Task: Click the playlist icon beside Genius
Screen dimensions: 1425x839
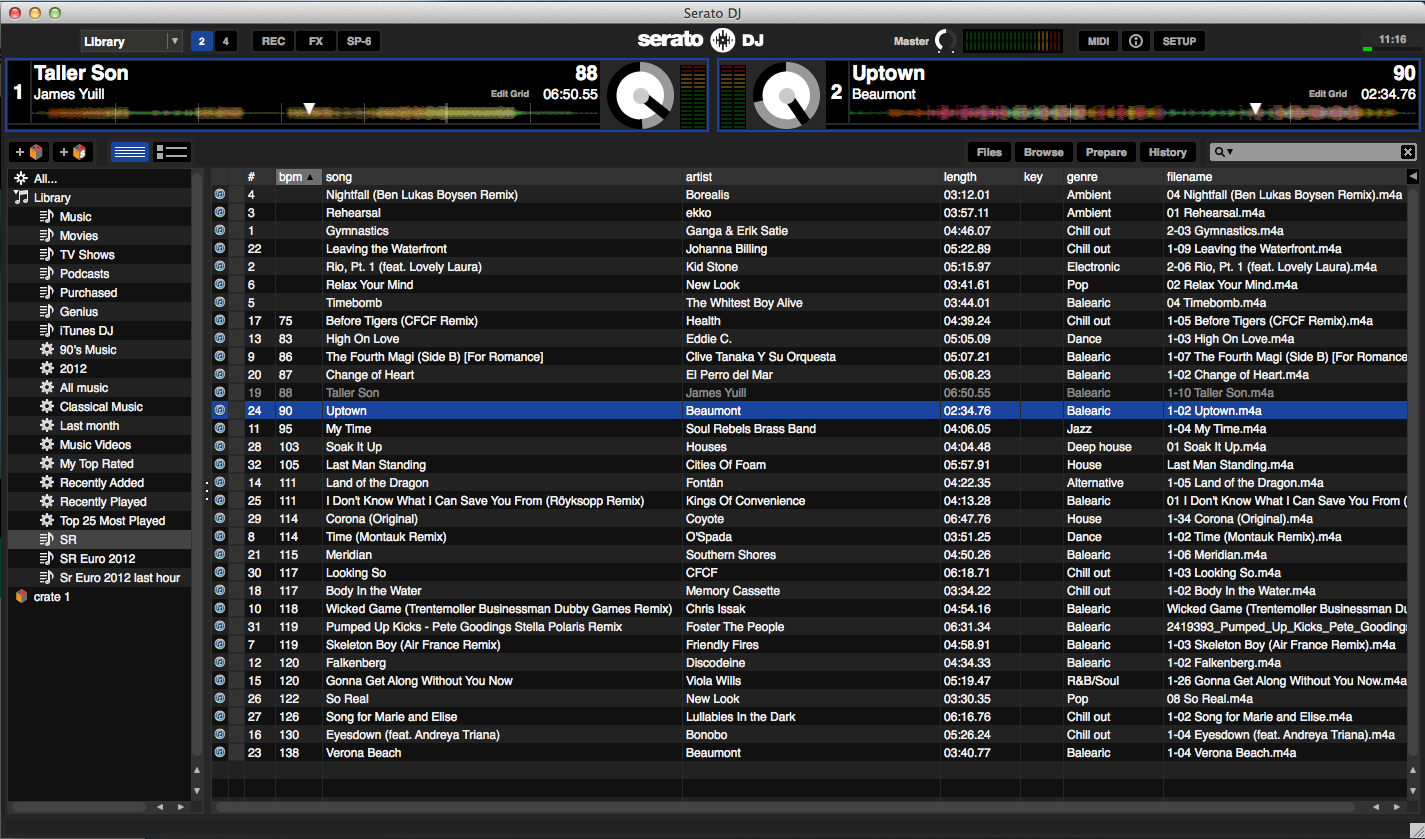Action: click(x=46, y=312)
